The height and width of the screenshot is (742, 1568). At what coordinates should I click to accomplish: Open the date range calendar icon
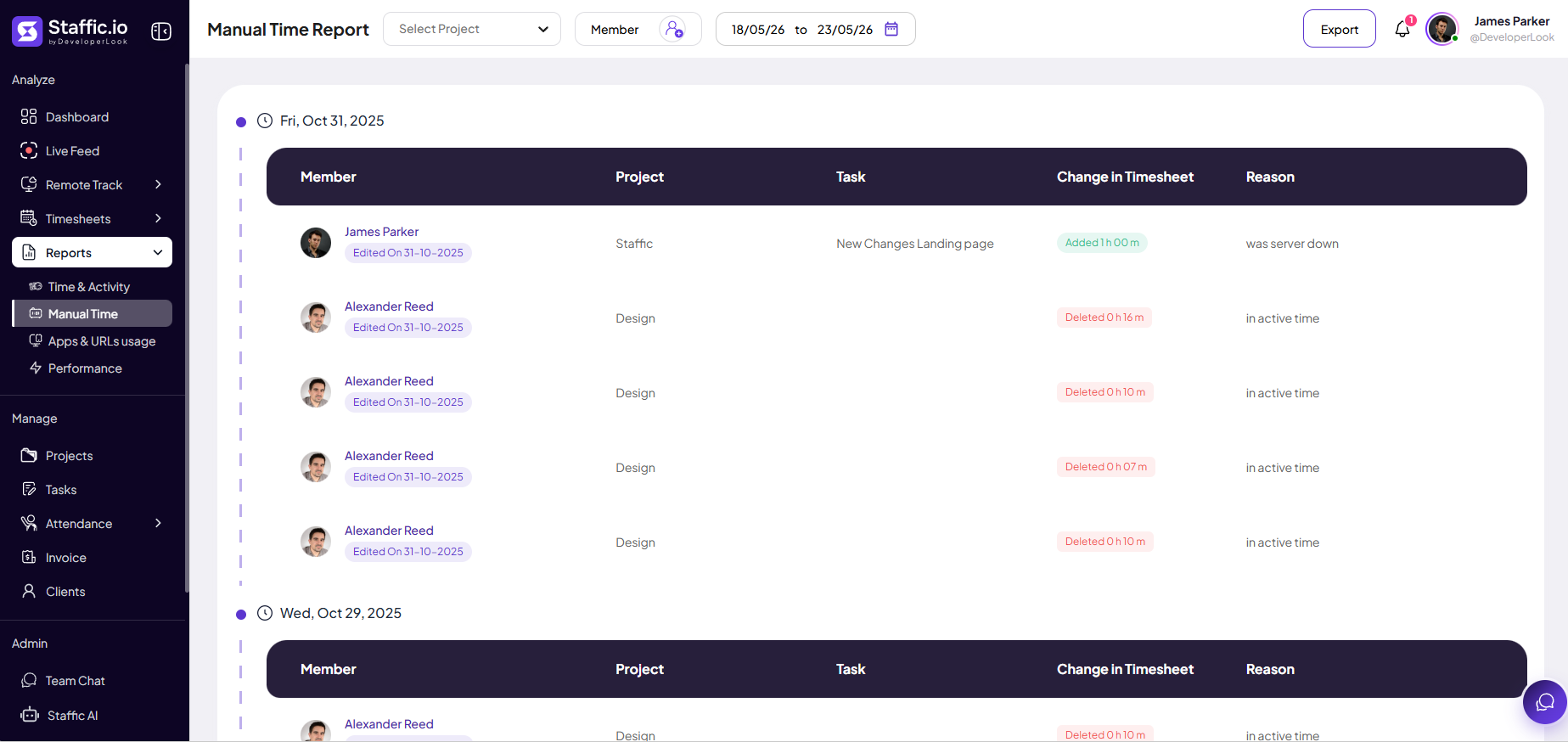pos(891,29)
